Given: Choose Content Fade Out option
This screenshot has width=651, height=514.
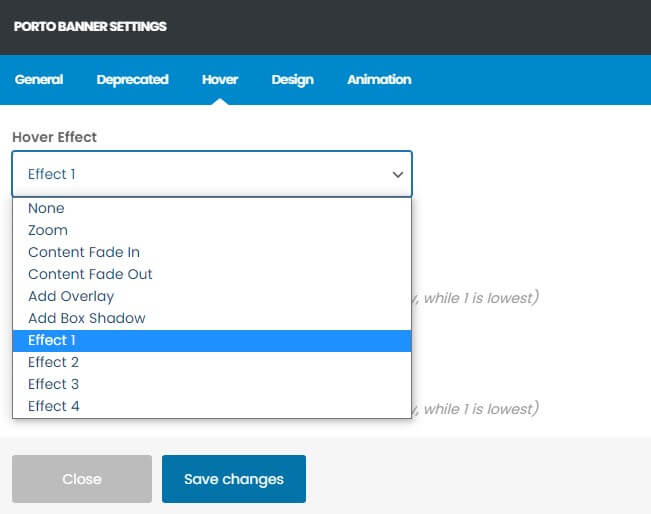Looking at the screenshot, I should (90, 274).
